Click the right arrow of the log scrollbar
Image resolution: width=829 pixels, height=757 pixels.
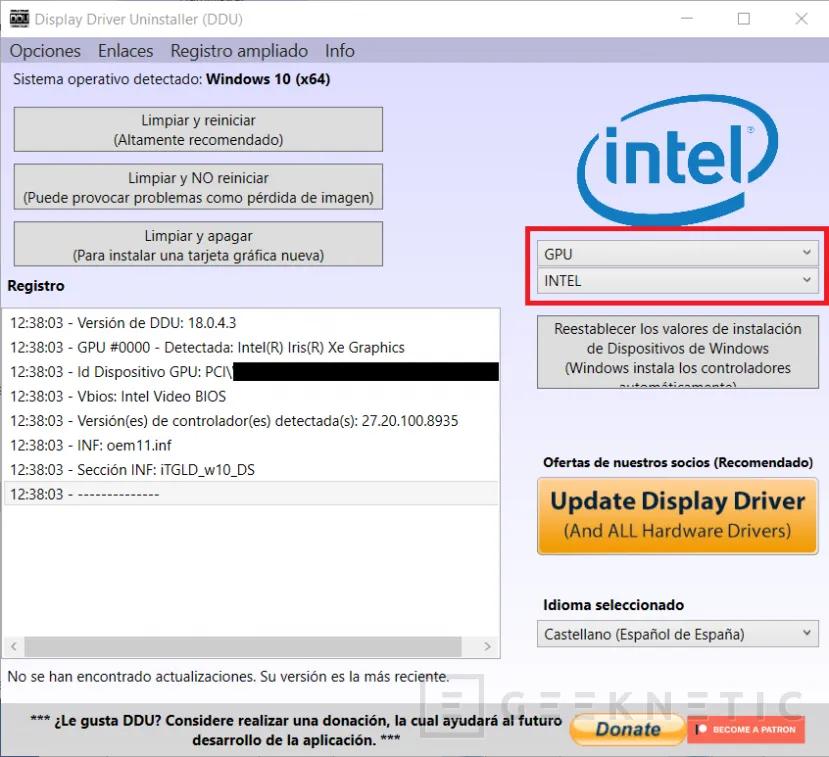point(490,646)
